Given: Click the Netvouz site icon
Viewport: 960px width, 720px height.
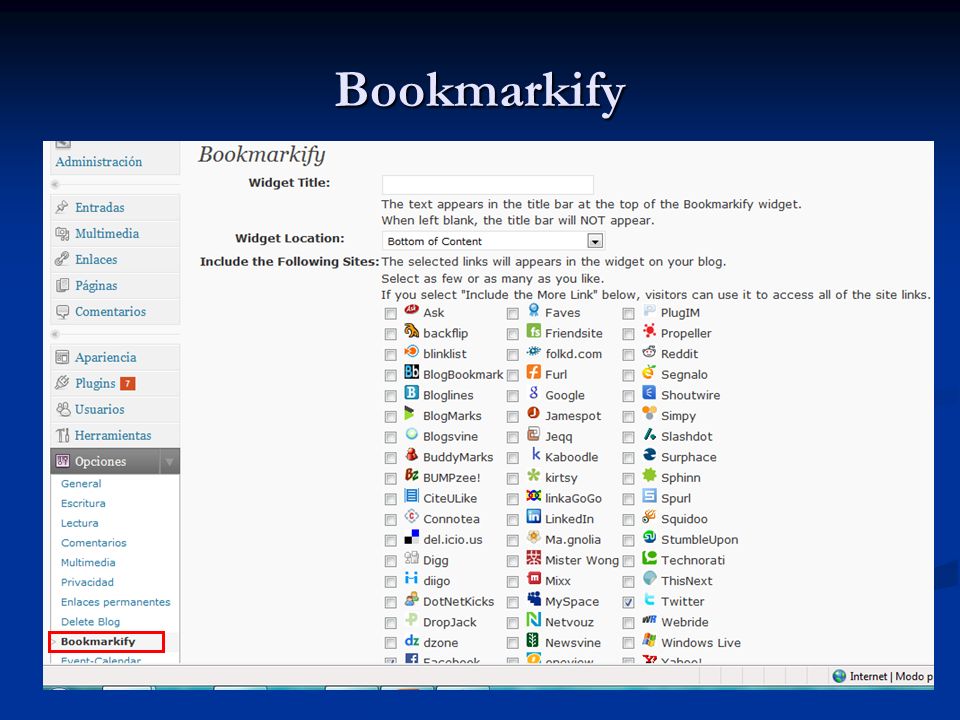Looking at the screenshot, I should [534, 621].
